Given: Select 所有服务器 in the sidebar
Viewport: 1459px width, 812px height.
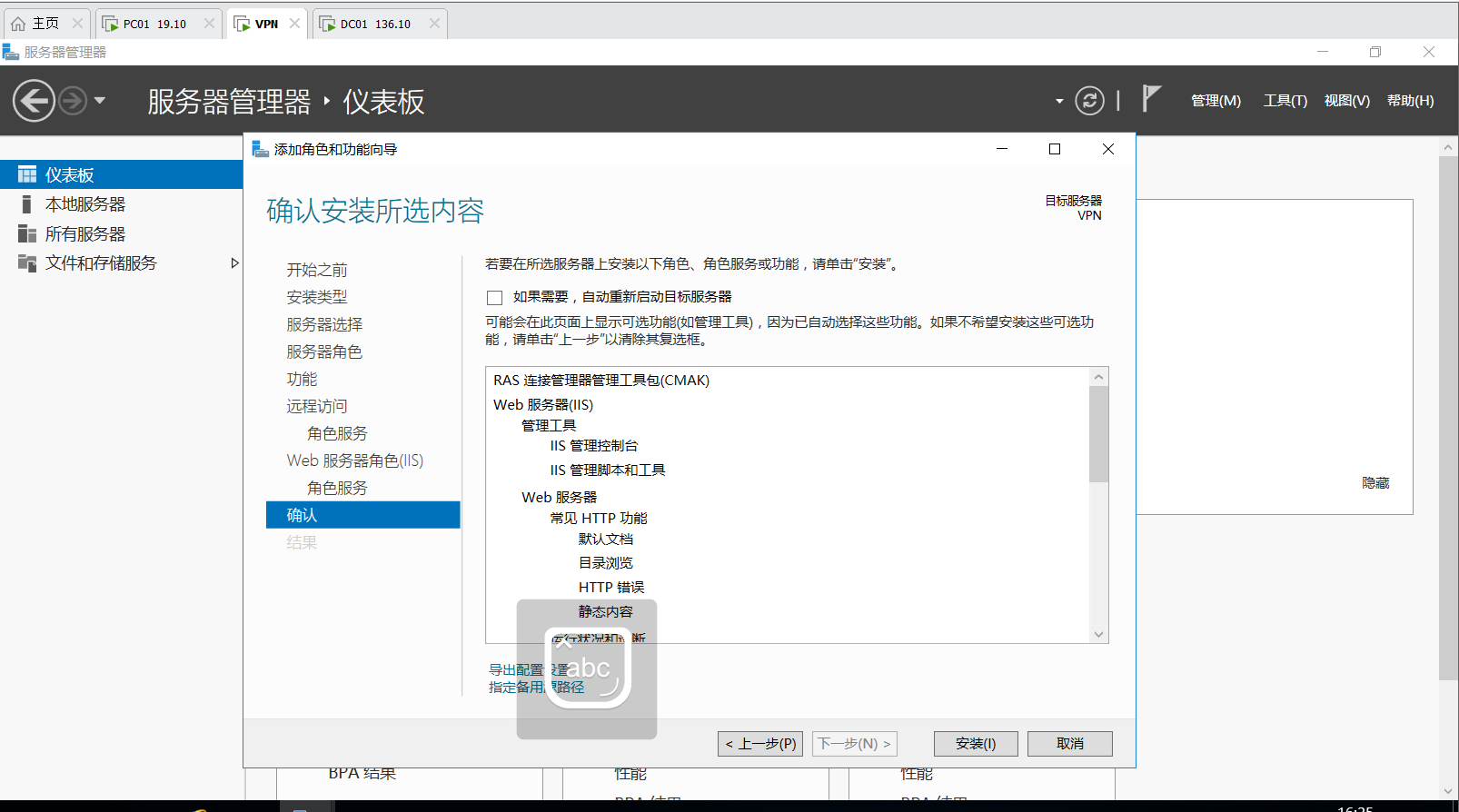Looking at the screenshot, I should pos(85,234).
